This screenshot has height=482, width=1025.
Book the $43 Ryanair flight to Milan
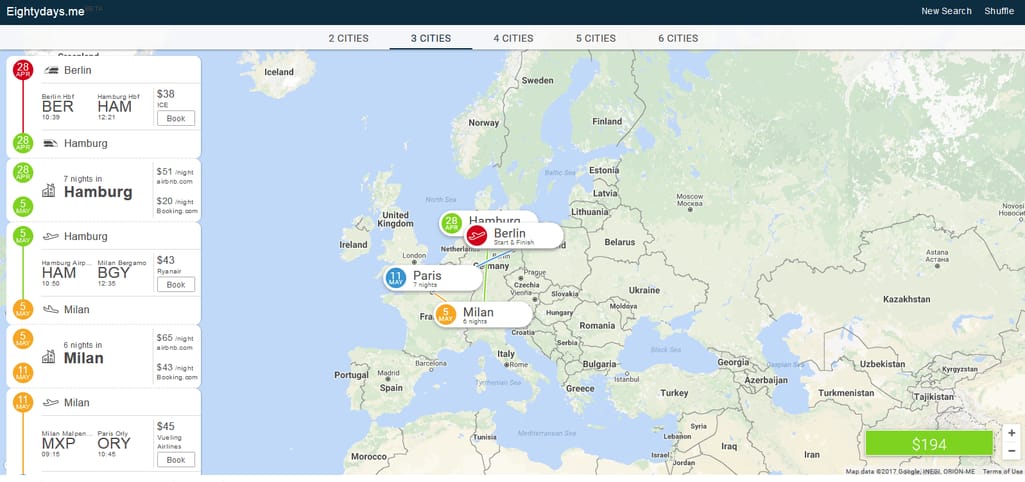click(176, 284)
